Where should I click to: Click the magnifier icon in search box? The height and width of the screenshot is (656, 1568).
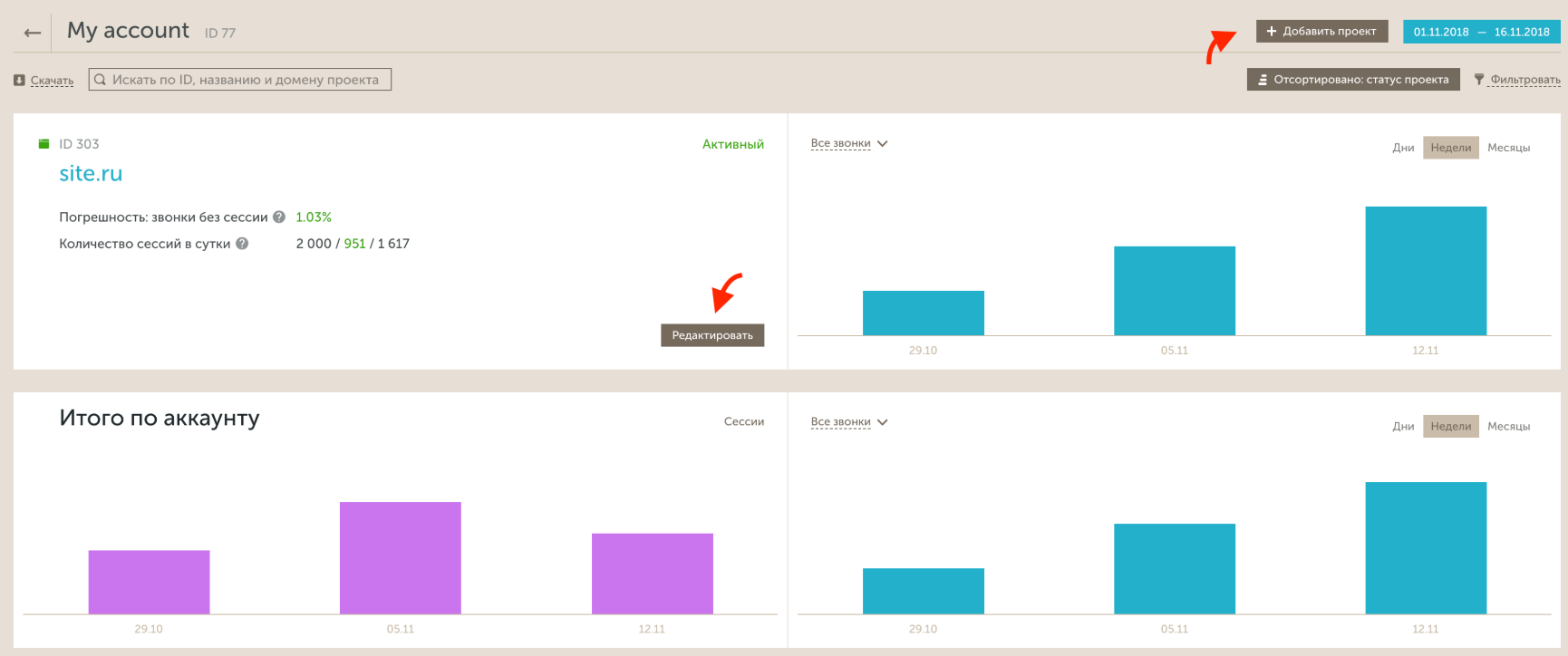(101, 80)
